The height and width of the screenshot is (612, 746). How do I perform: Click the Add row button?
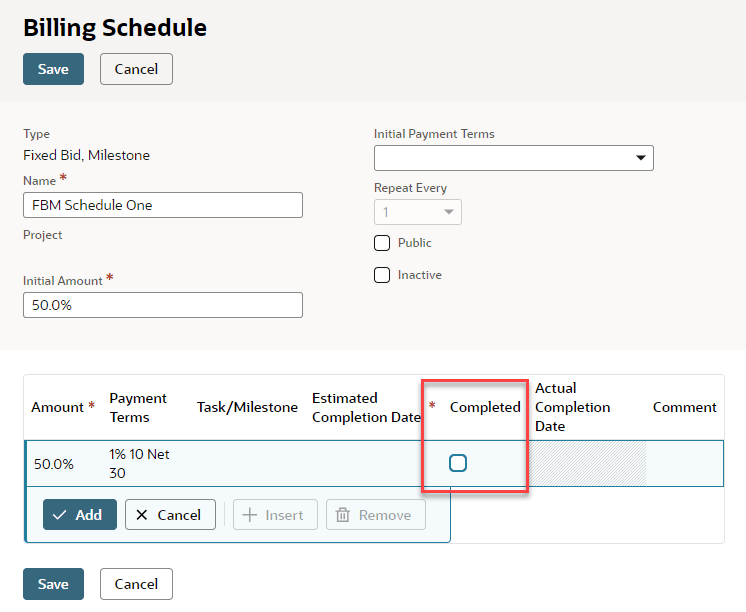pos(79,514)
